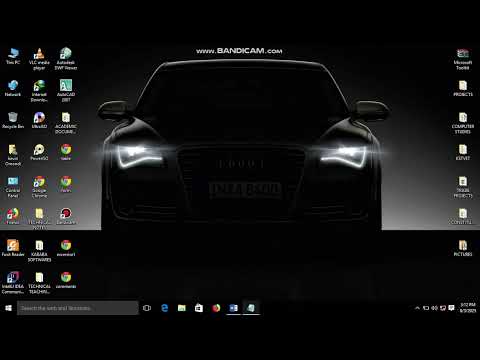Image resolution: width=480 pixels, height=360 pixels.
Task: Switch to Word in the taskbar
Action: (x=234, y=308)
